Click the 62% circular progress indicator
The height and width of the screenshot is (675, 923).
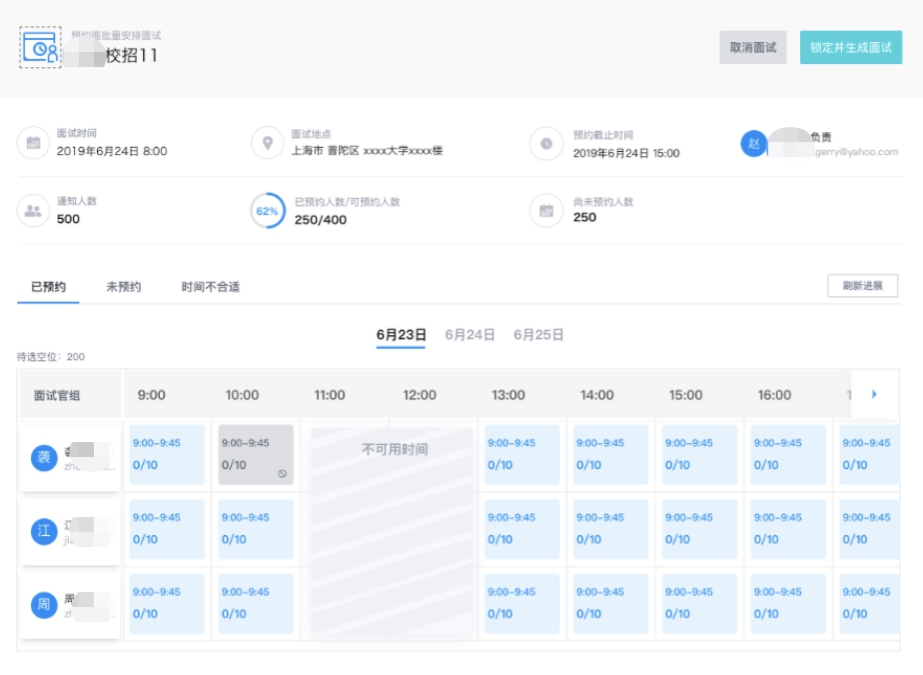pyautogui.click(x=267, y=211)
